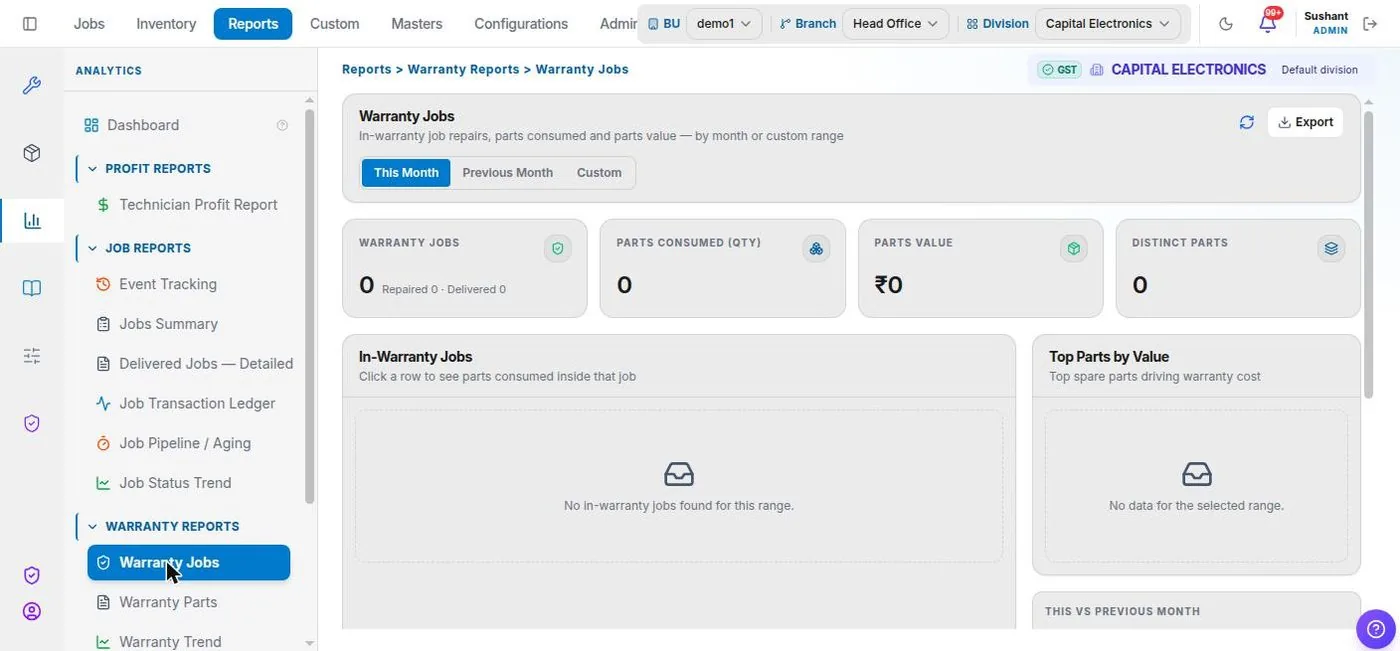This screenshot has height=651, width=1400.
Task: Open the BU demo1 dropdown
Action: point(725,24)
